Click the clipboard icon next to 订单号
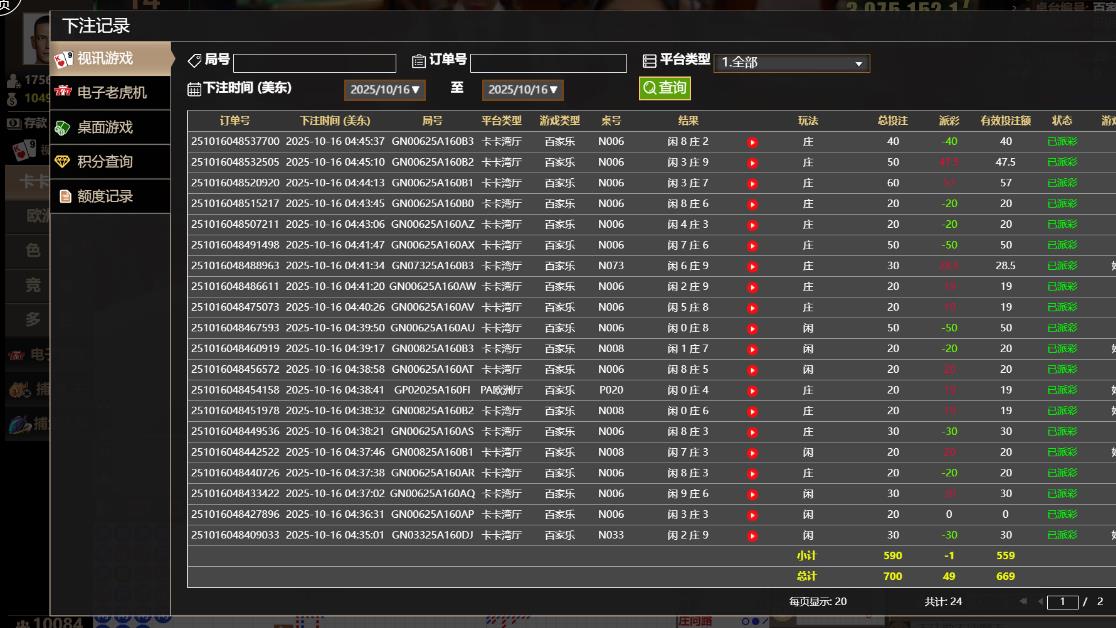 coord(419,62)
